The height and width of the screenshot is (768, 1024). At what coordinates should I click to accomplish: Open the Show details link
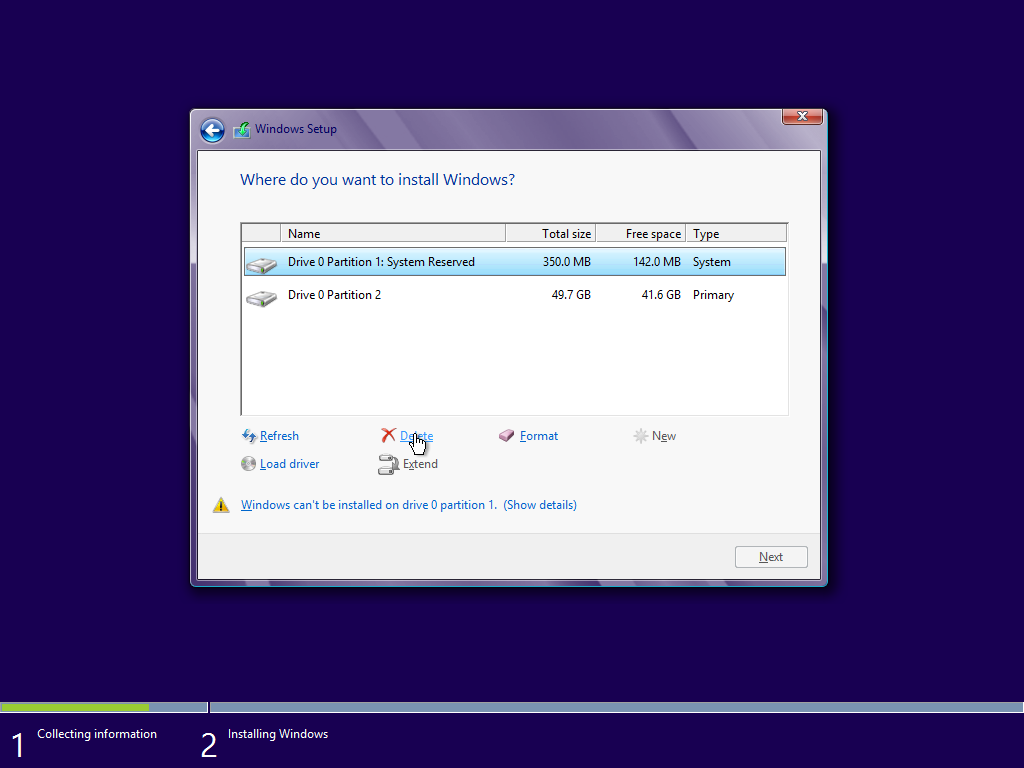click(539, 505)
